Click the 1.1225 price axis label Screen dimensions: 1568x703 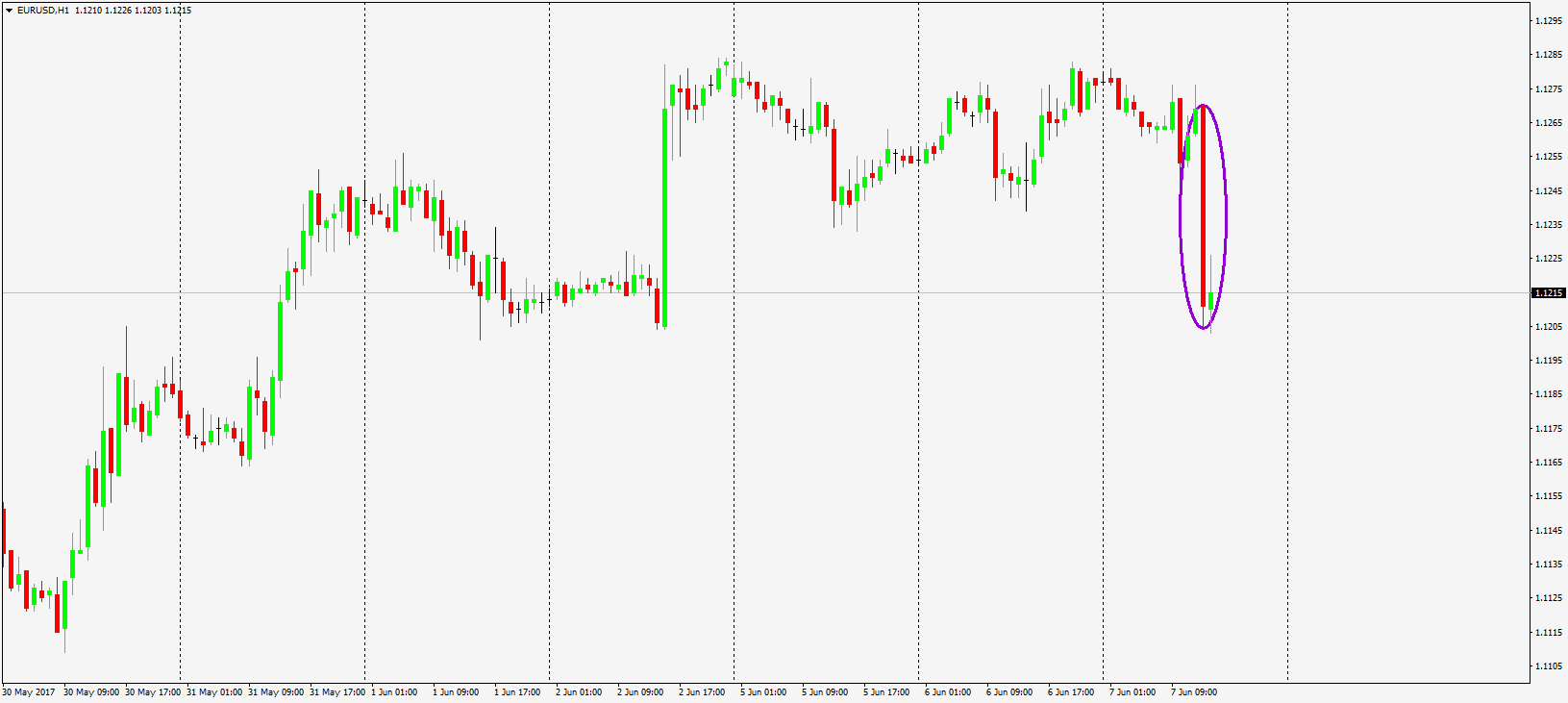1549,259
